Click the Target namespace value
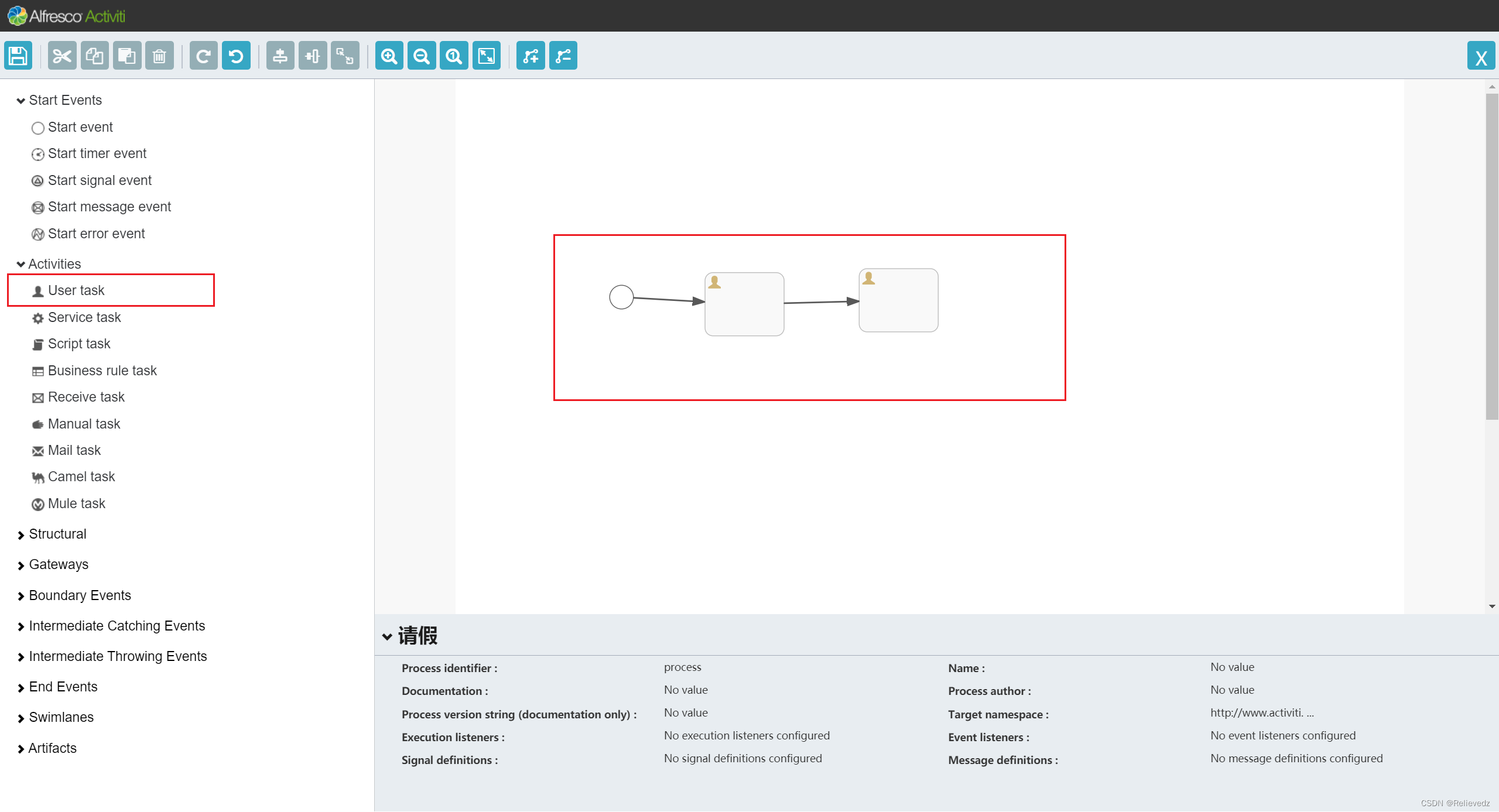Image resolution: width=1499 pixels, height=812 pixels. pyautogui.click(x=1262, y=712)
